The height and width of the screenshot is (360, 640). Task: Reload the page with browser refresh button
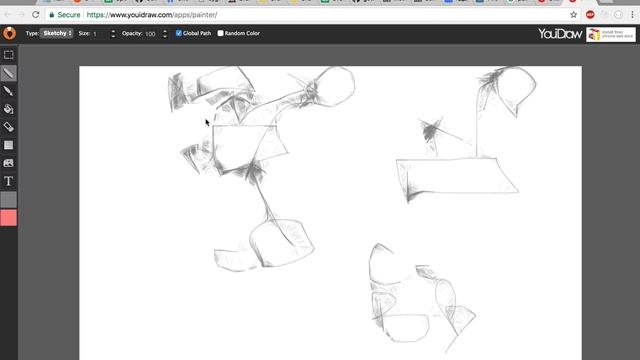click(36, 15)
